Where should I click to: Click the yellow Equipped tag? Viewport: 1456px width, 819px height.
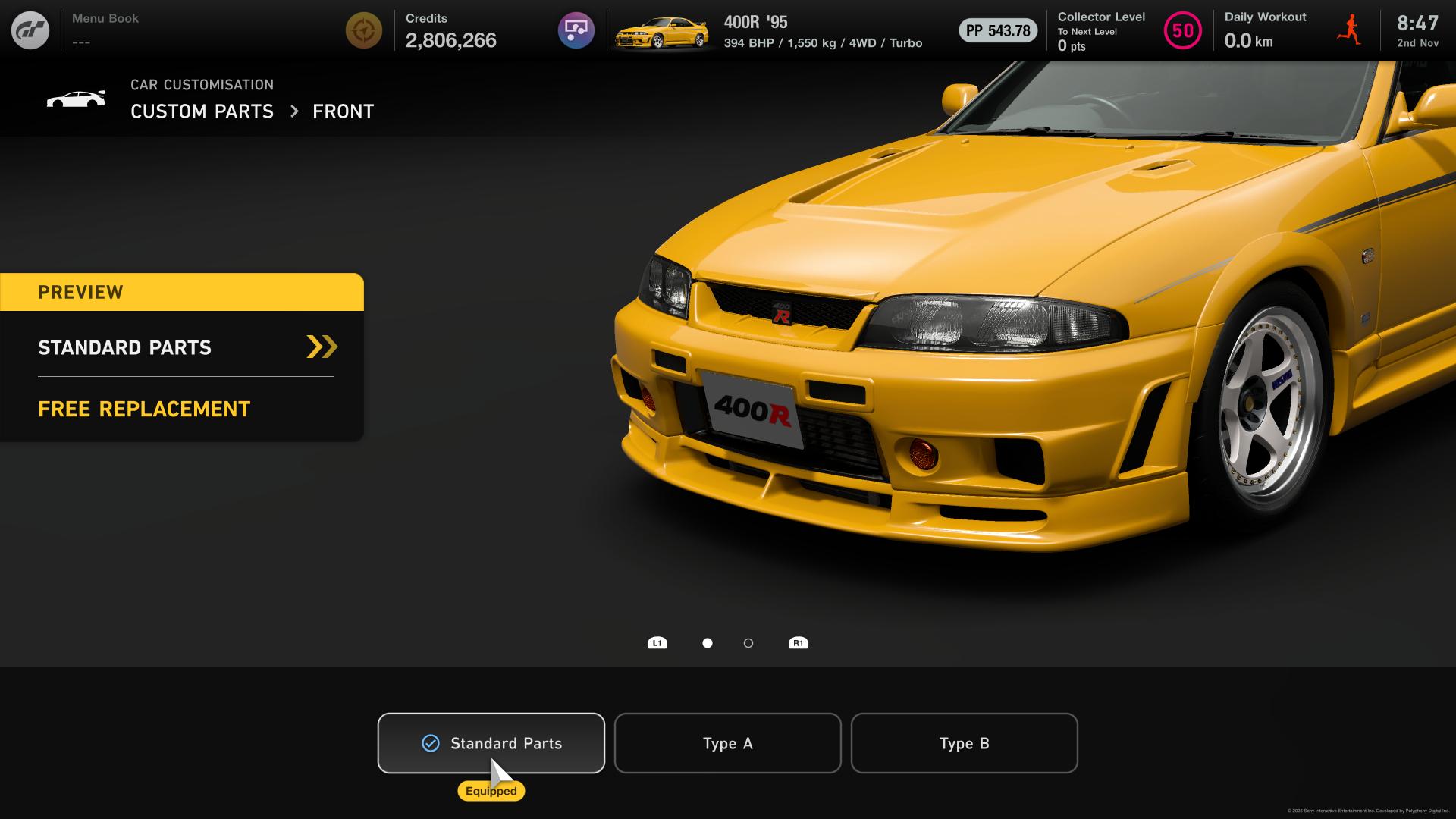tap(491, 791)
